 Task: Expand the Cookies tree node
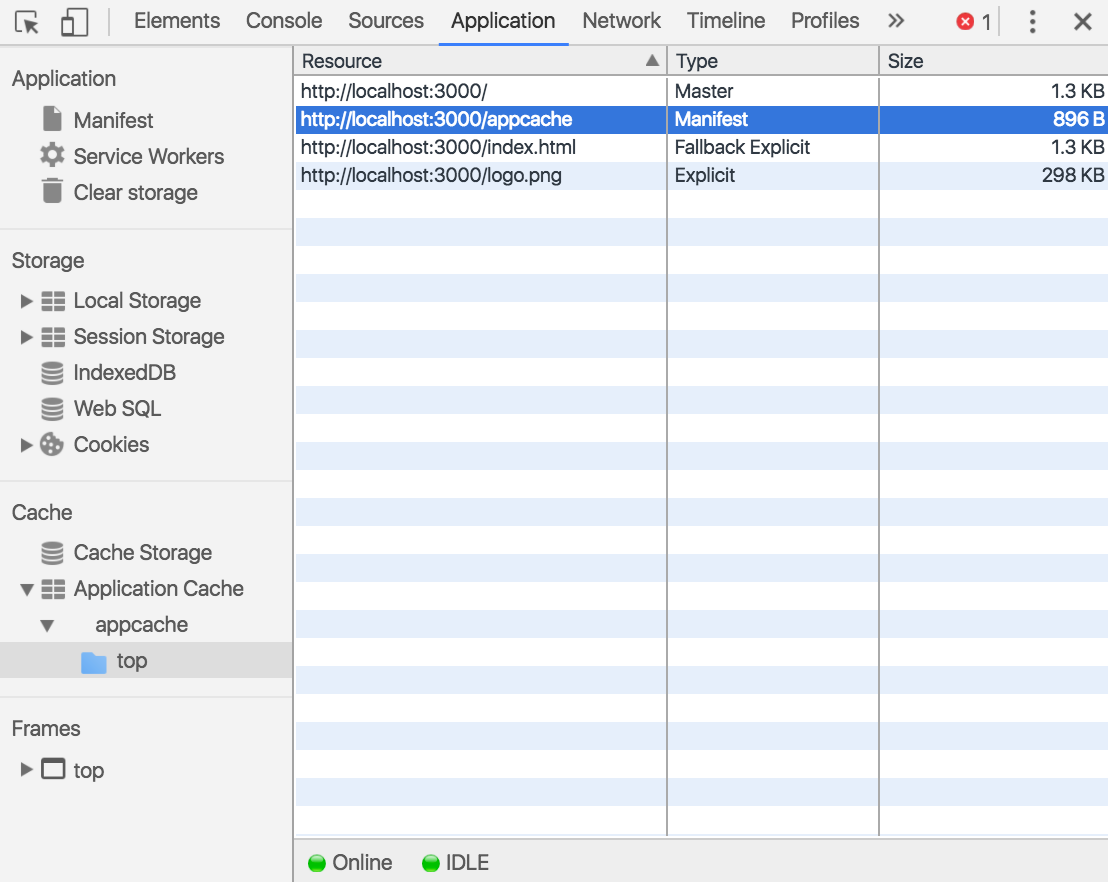[27, 445]
